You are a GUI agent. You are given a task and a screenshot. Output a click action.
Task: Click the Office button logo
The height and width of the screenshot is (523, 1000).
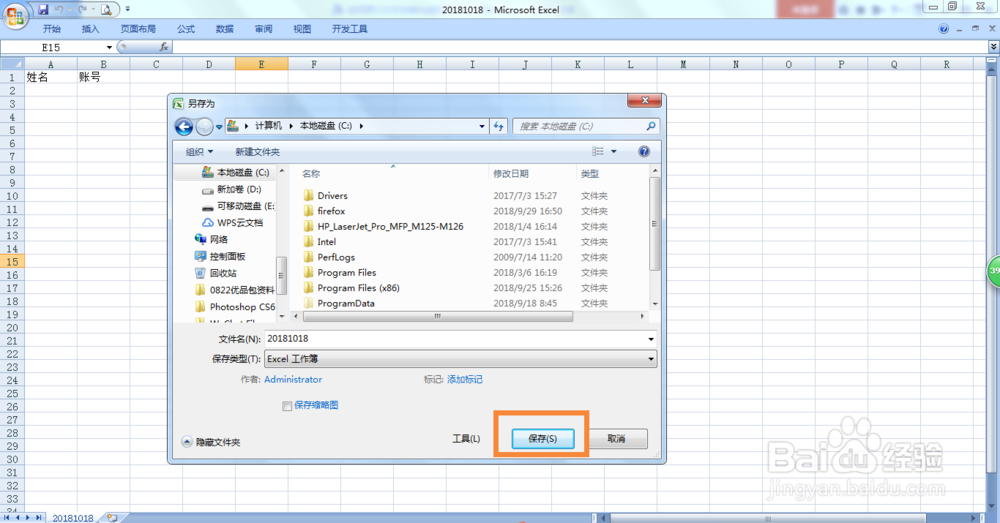click(15, 15)
